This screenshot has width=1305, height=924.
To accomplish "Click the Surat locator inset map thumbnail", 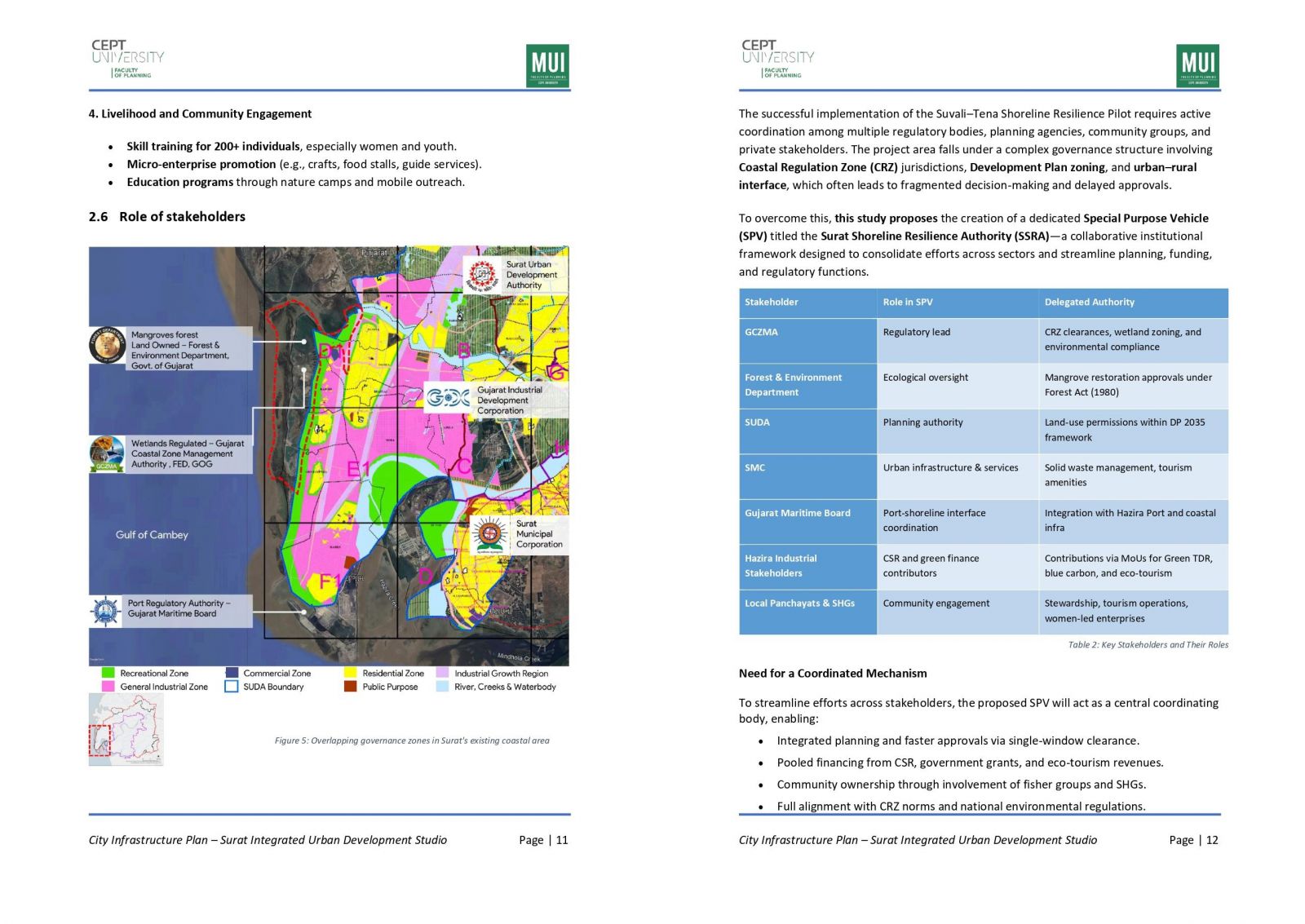I will coord(126,729).
